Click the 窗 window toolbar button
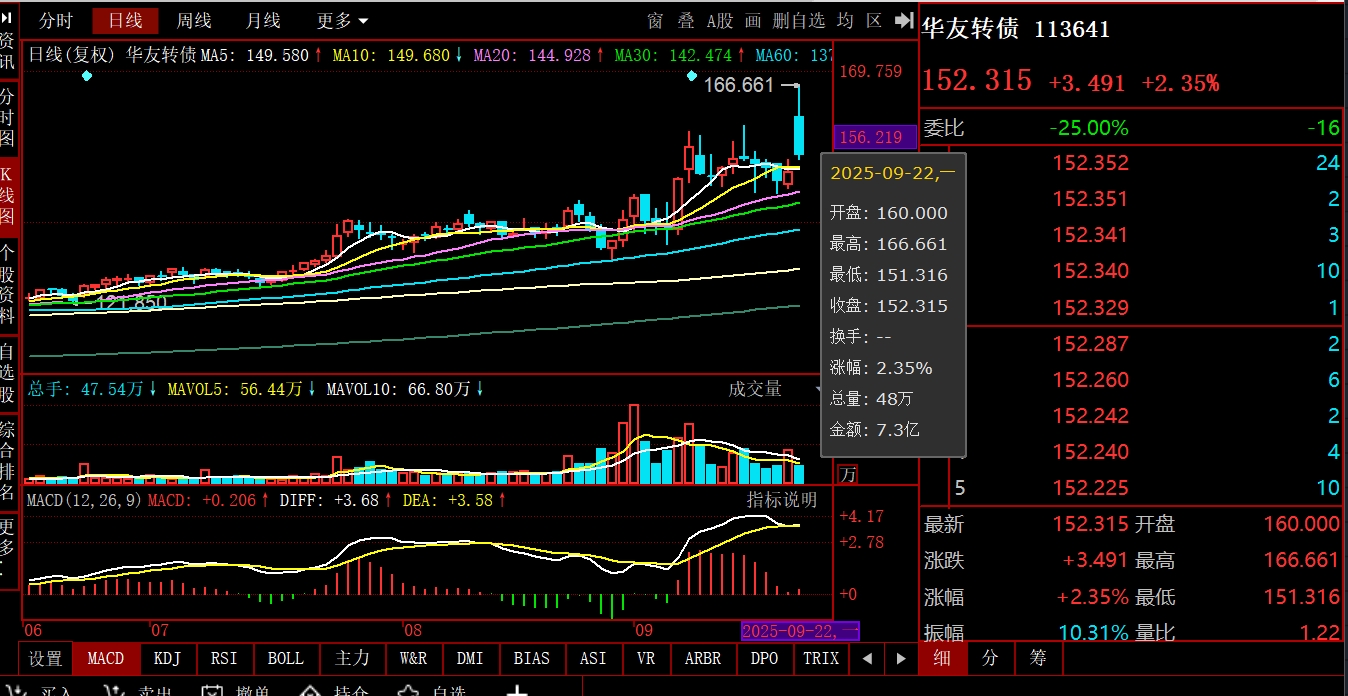This screenshot has width=1348, height=696. click(x=655, y=21)
